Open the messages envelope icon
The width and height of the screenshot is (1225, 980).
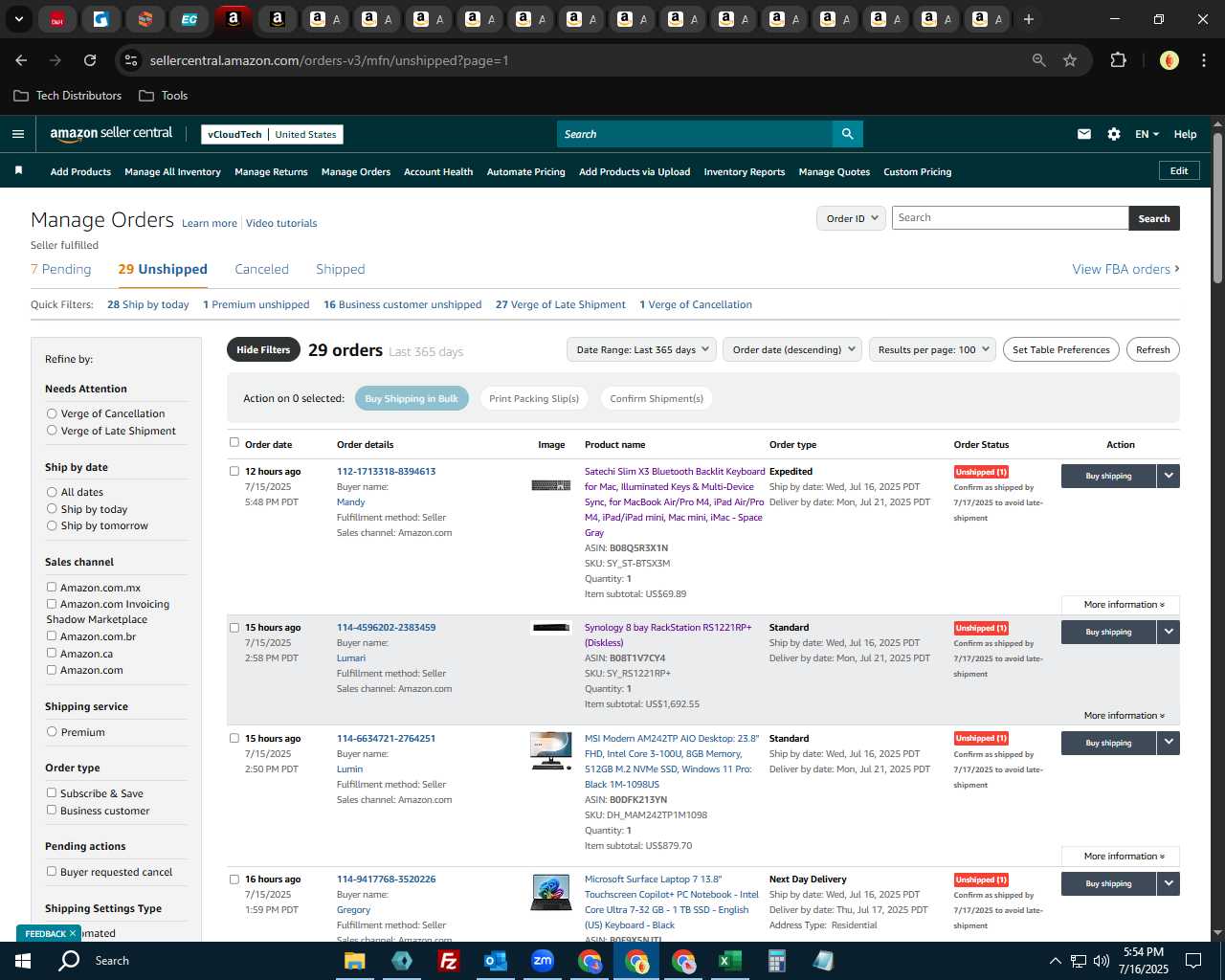click(x=1084, y=134)
